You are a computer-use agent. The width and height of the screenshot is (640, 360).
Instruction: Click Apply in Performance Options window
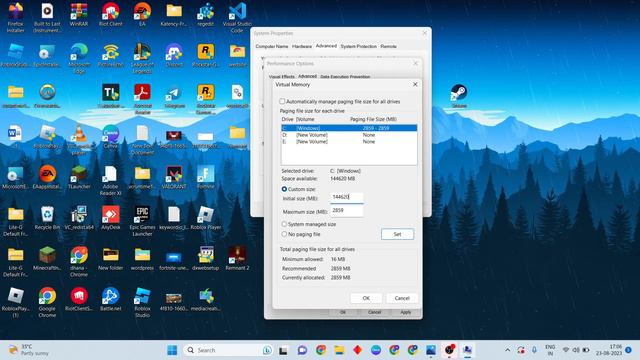pos(405,312)
